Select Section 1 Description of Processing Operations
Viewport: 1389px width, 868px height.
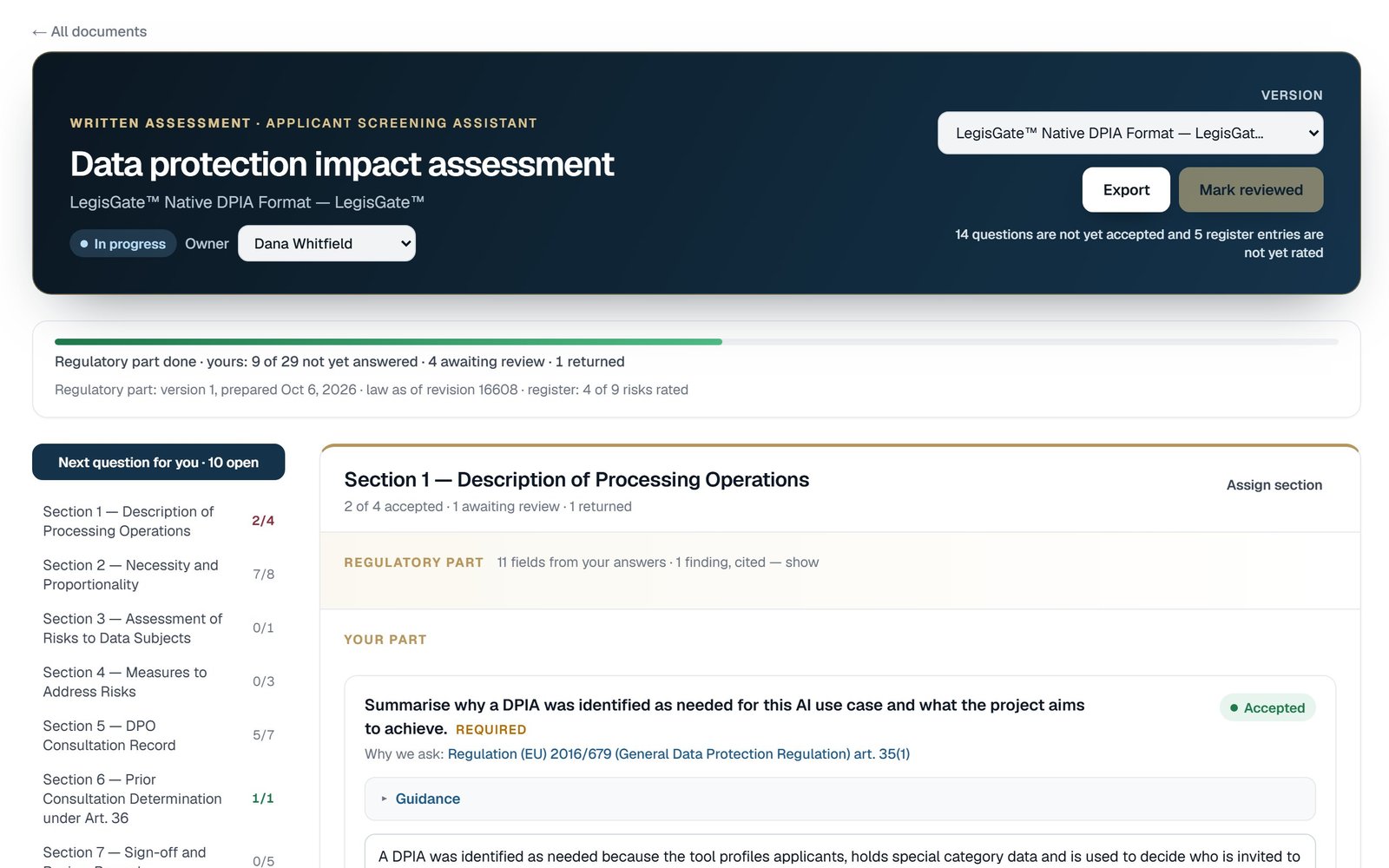(159, 521)
